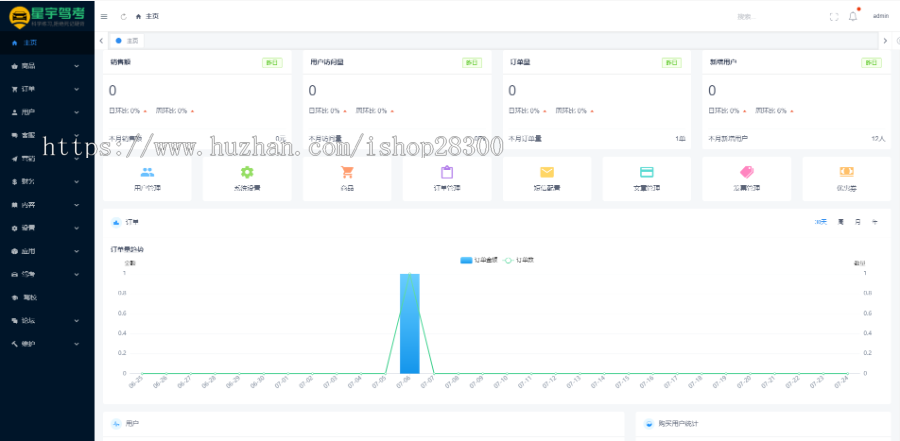Select the 年 chart range
This screenshot has height=441, width=900.
[875, 222]
